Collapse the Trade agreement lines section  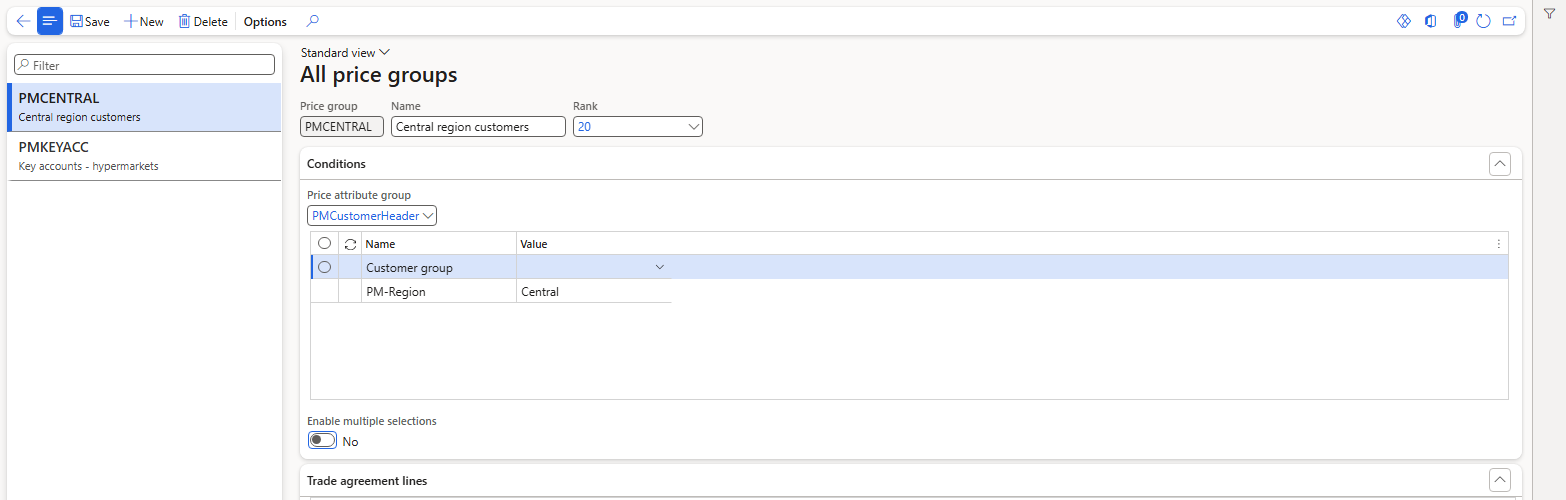tap(1499, 480)
